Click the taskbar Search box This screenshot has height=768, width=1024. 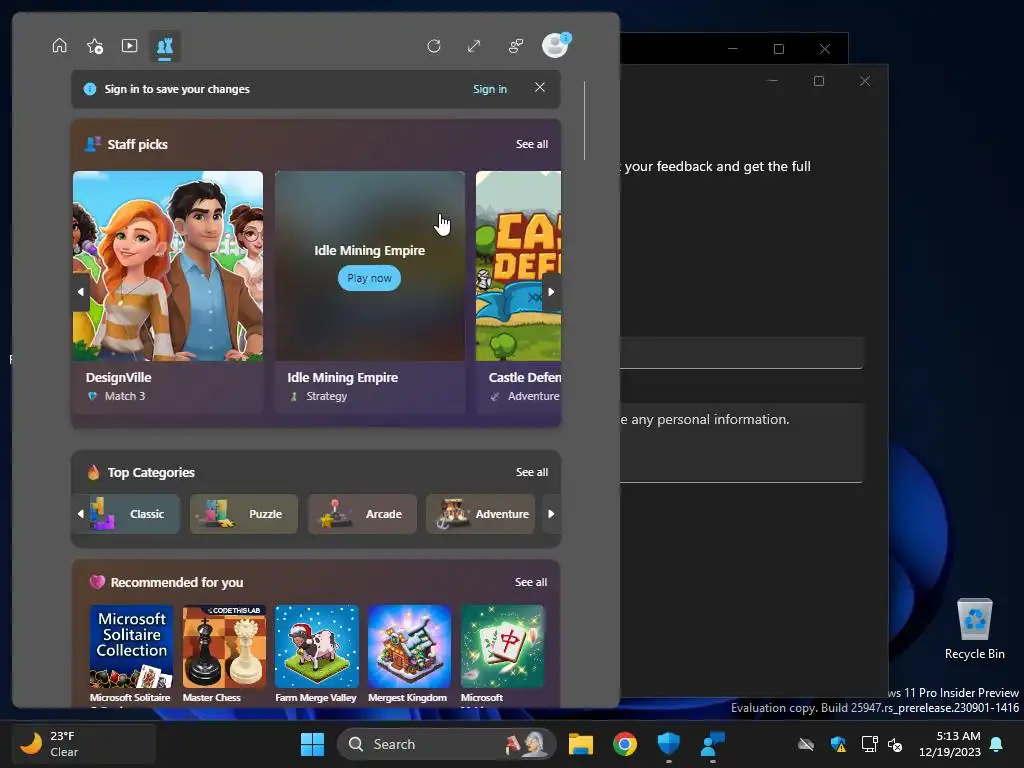pyautogui.click(x=447, y=744)
